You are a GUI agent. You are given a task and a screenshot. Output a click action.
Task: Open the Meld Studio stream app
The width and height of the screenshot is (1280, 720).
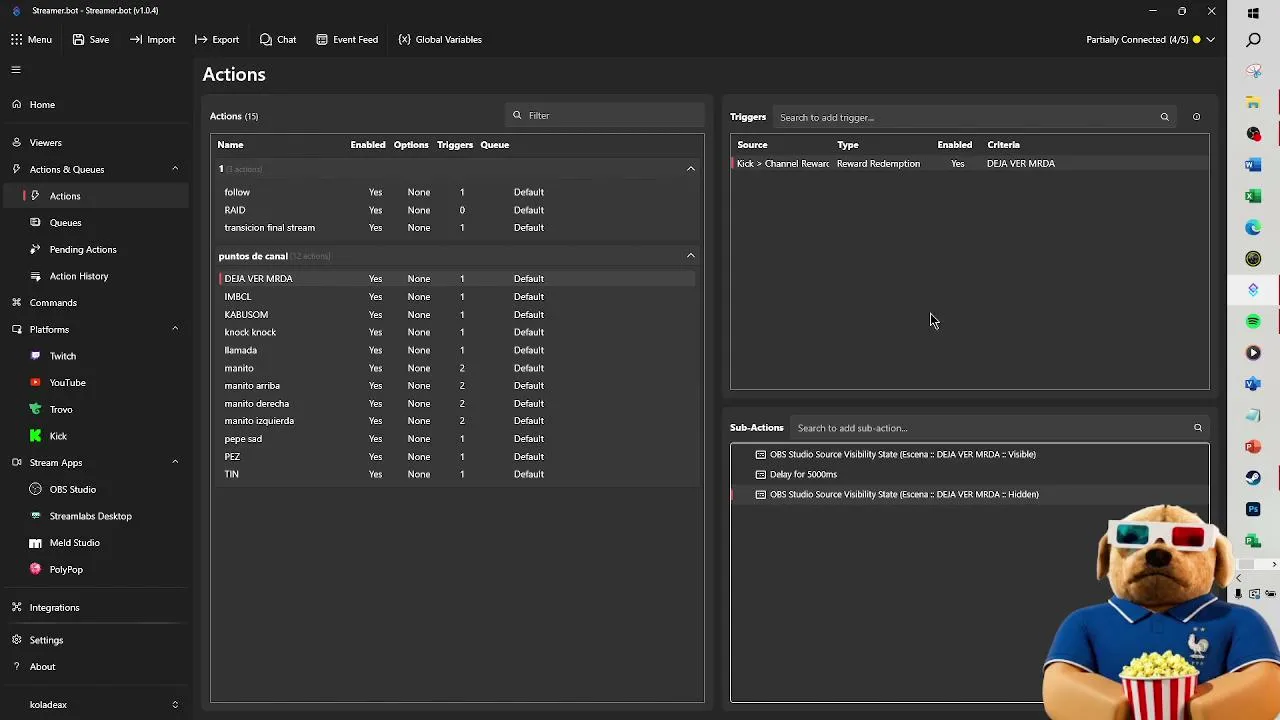(x=75, y=542)
